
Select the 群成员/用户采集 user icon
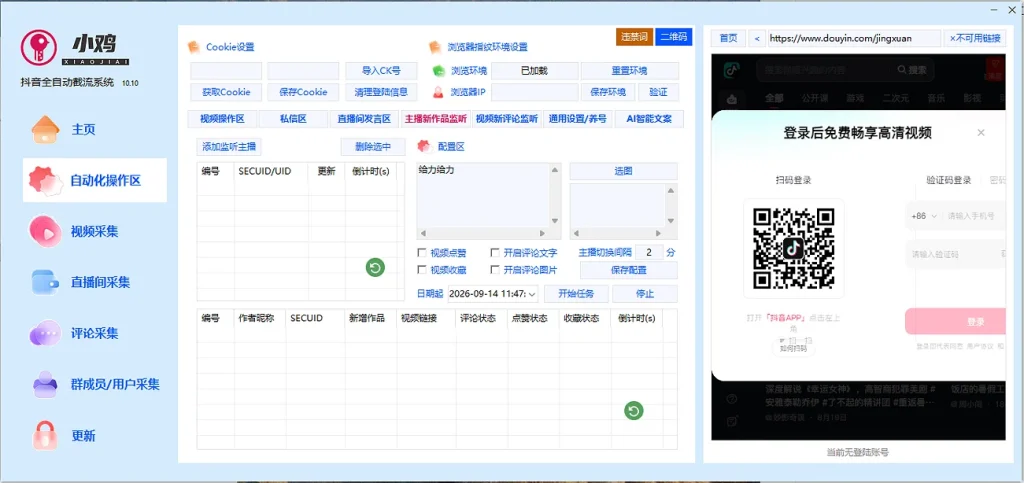click(x=45, y=384)
